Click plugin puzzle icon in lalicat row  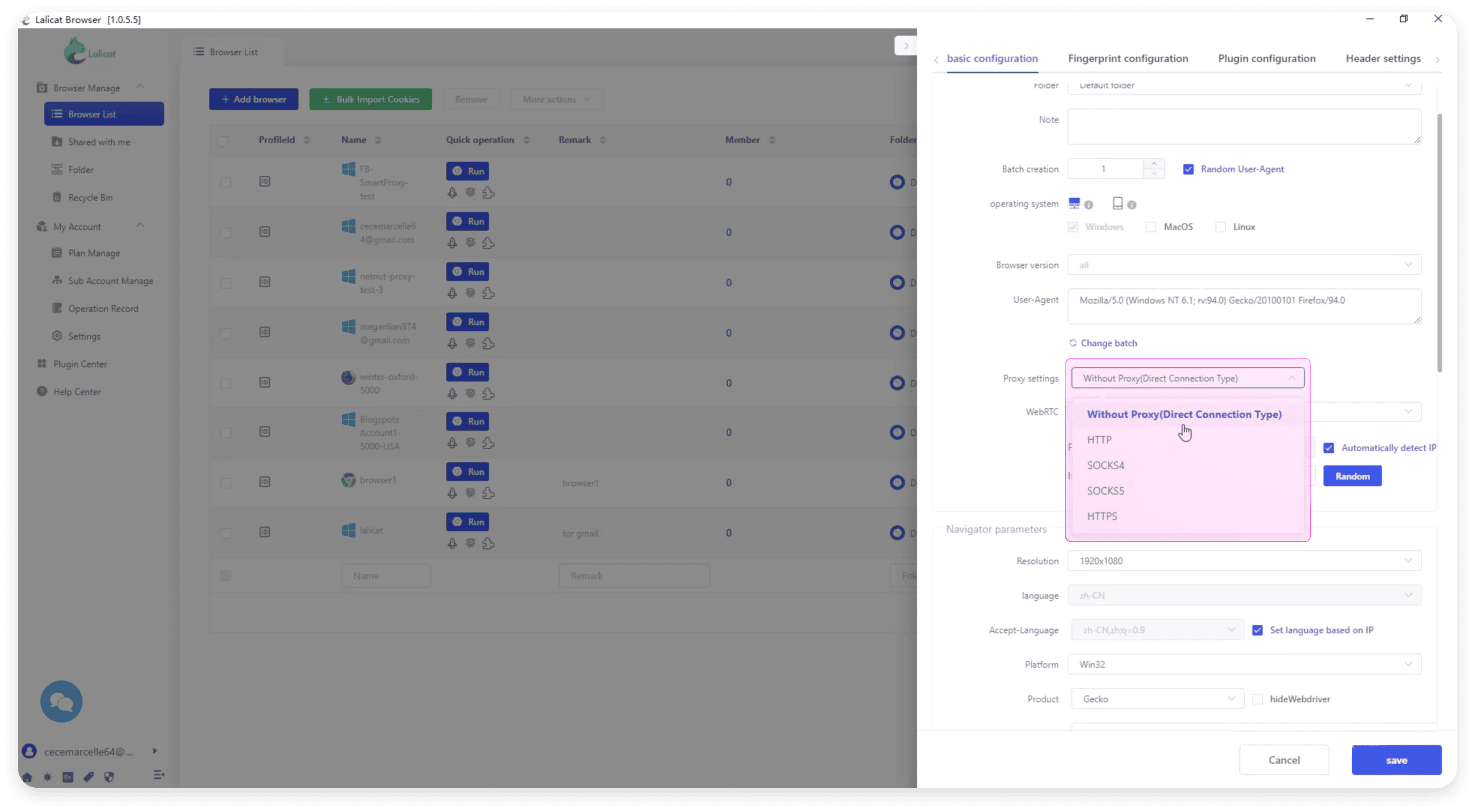(x=488, y=543)
